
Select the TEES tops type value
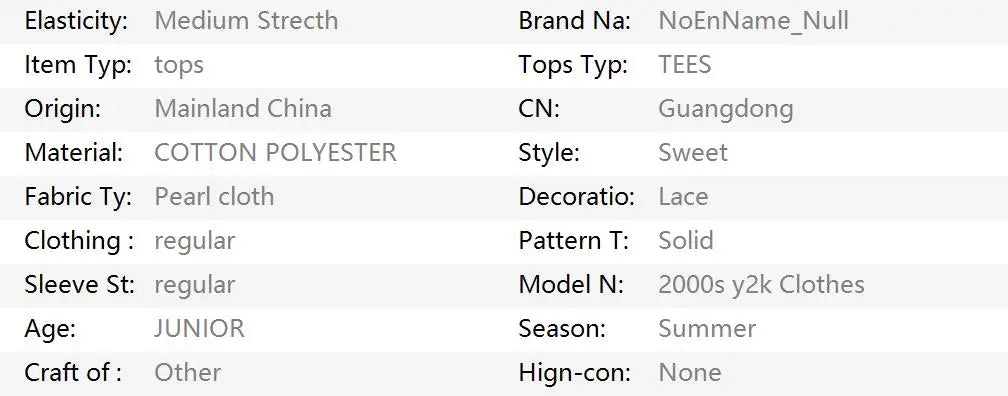point(685,65)
